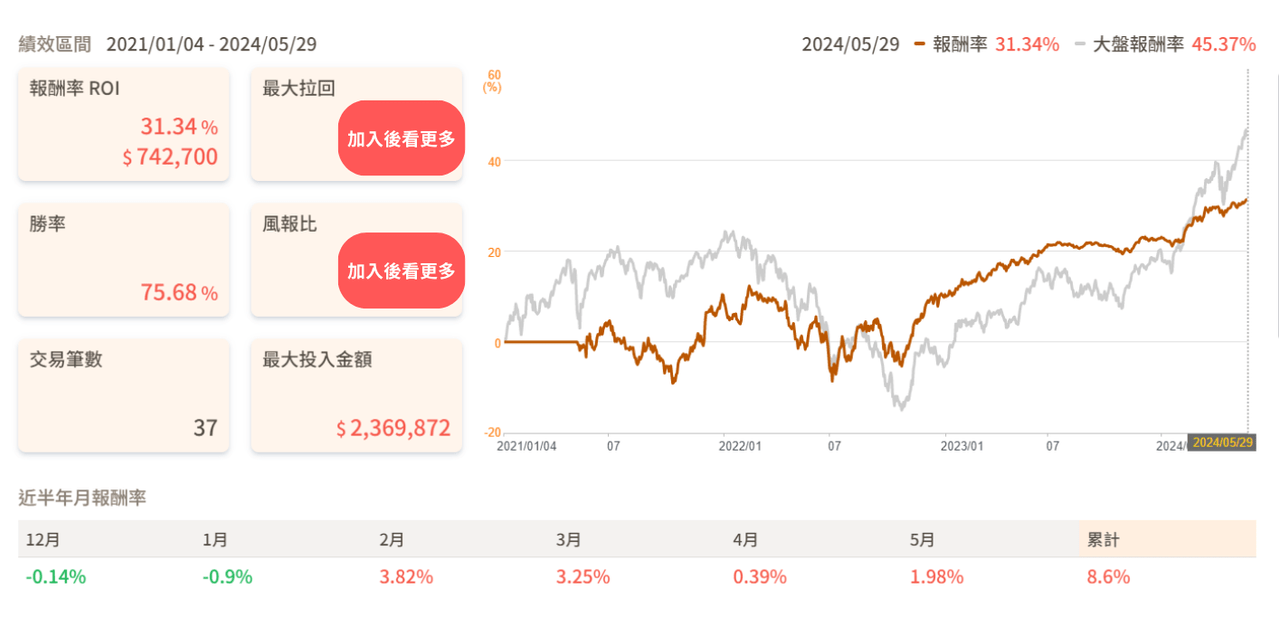Click the 加入後看更多 button on 最大拉回 card
Viewport: 1279px width, 617px height.
tap(401, 138)
